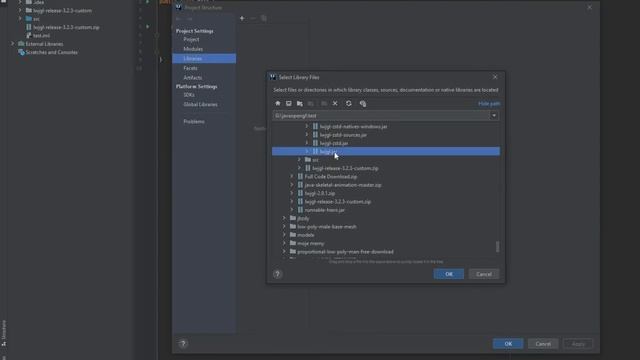This screenshot has height=360, width=640.
Task: Expand the models folder
Action: (x=284, y=235)
